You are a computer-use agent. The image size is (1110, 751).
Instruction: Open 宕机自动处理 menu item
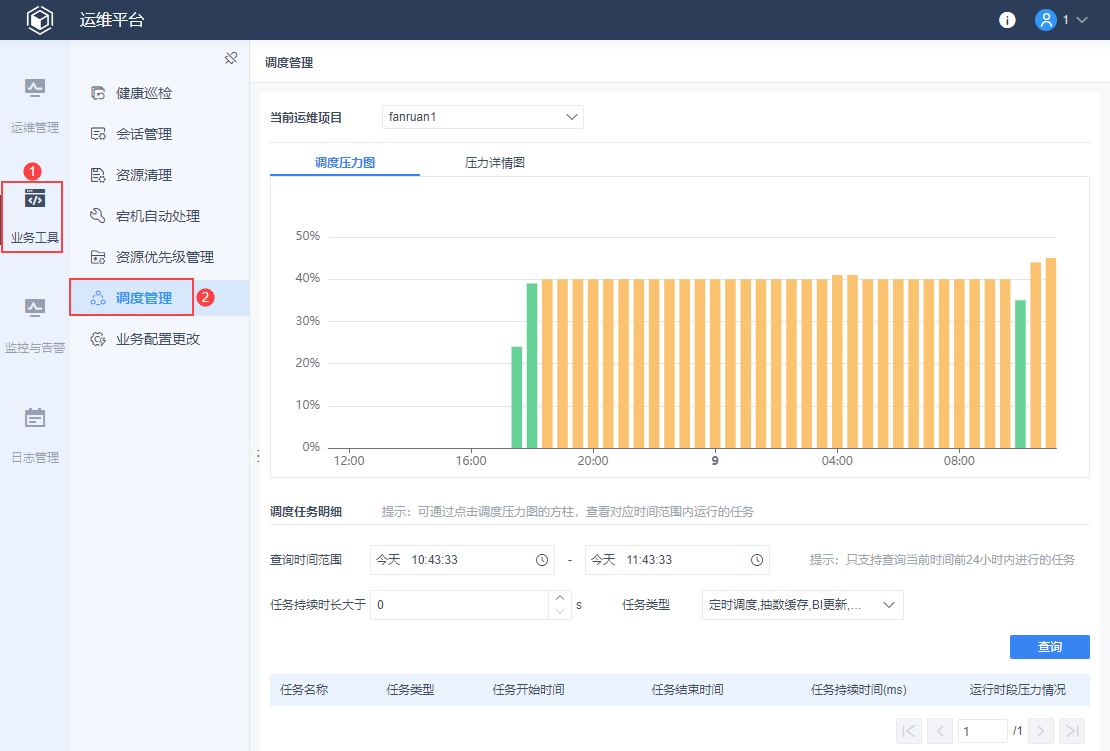158,216
